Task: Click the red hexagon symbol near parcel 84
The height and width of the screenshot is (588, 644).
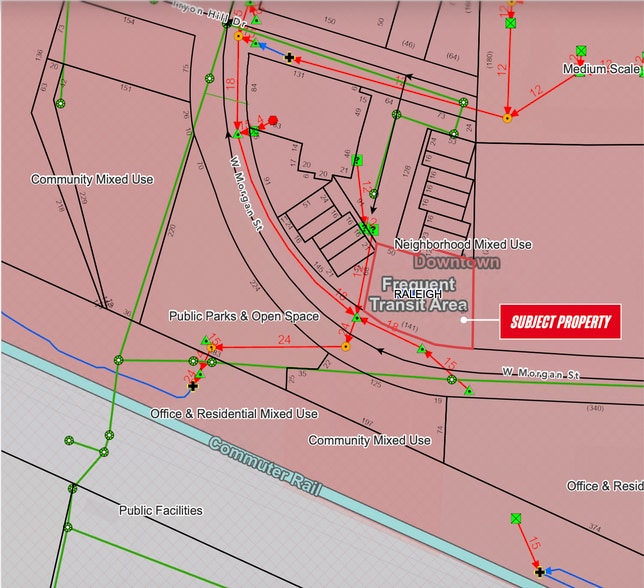Action: click(273, 120)
